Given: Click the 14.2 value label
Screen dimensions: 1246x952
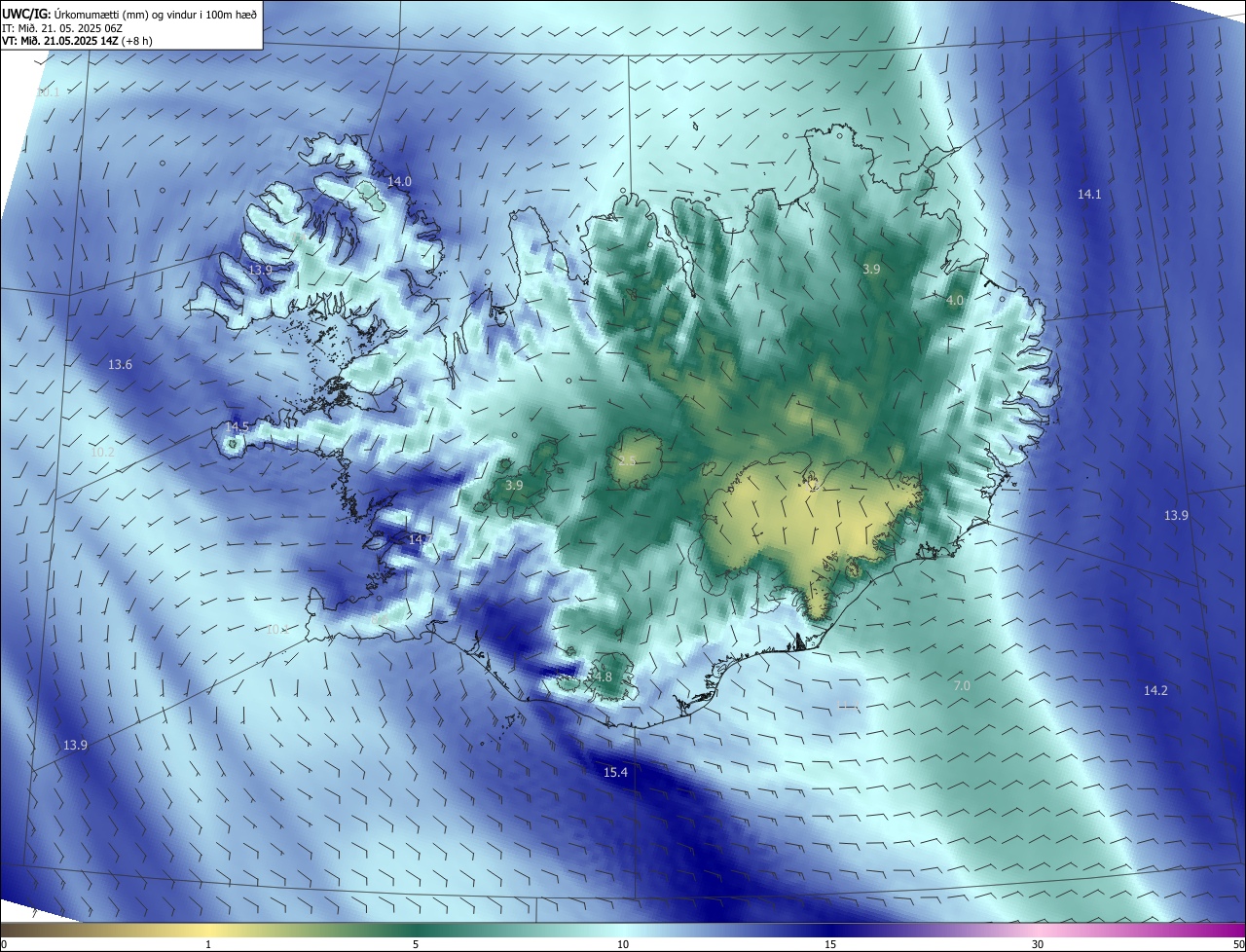Looking at the screenshot, I should 1155,690.
